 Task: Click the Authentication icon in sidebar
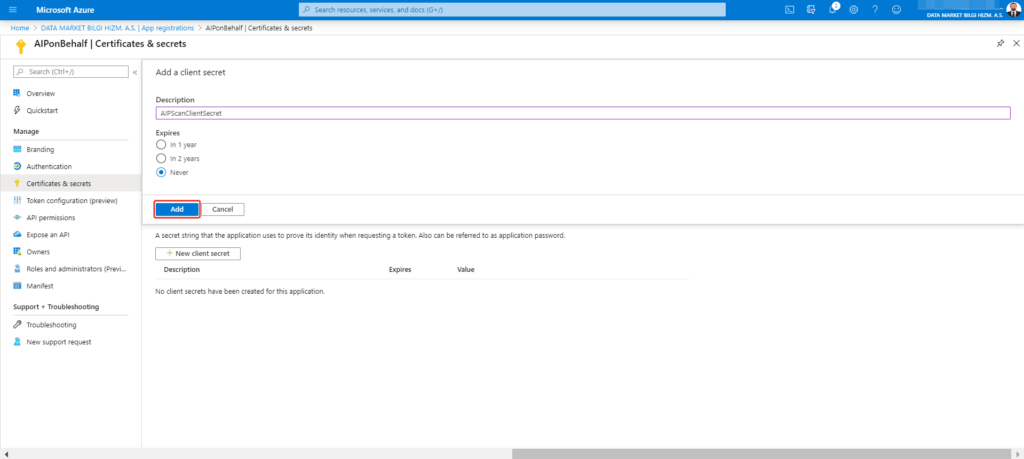18,166
